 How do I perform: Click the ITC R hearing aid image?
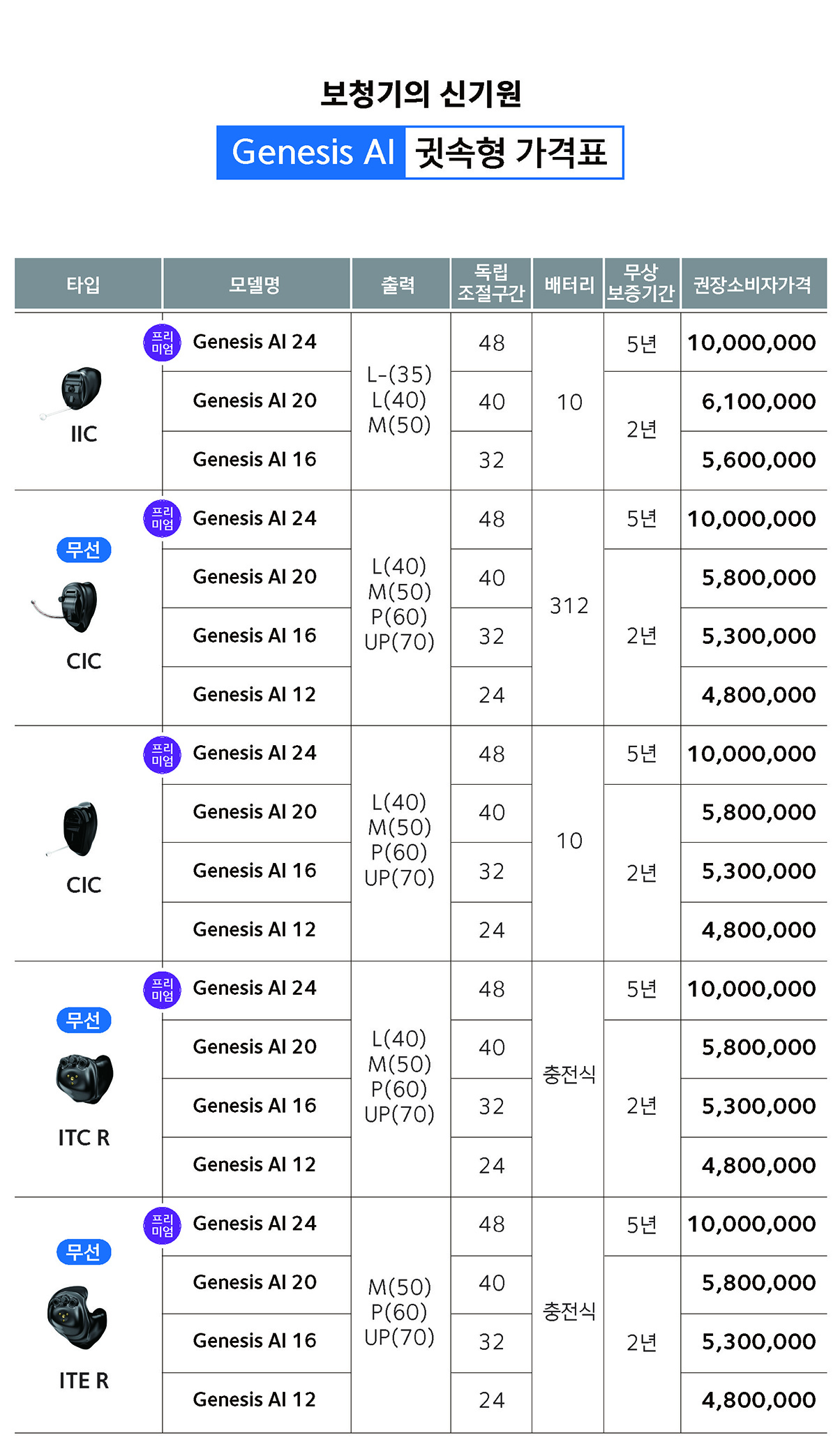tap(84, 1079)
